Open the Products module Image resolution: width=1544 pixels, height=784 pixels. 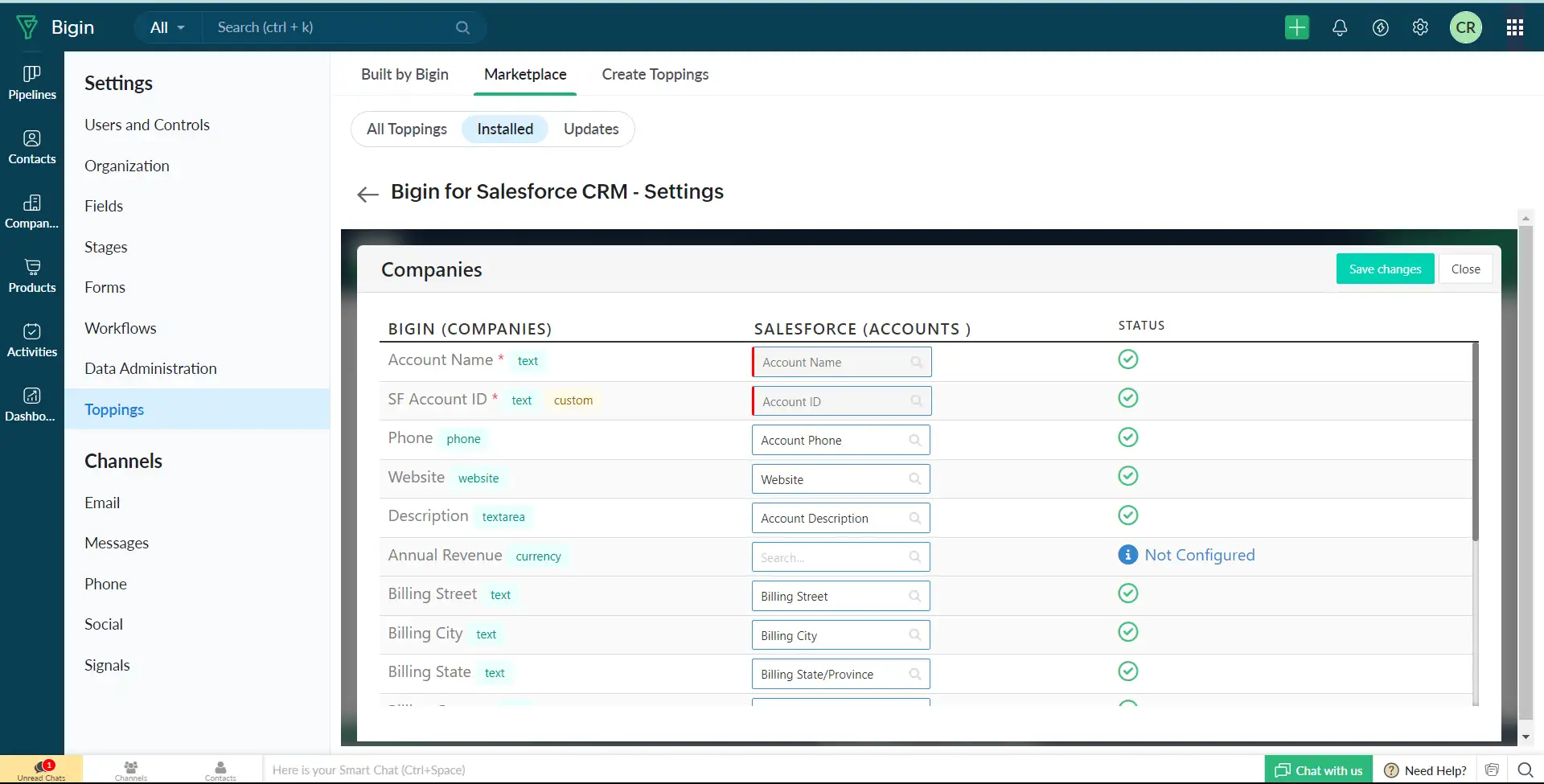(x=31, y=276)
